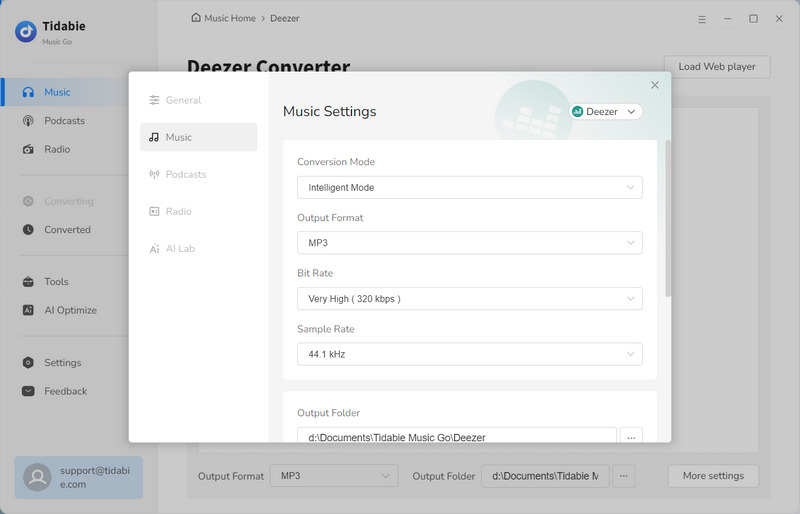
Task: Click the Load Web player button
Action: [x=717, y=67]
